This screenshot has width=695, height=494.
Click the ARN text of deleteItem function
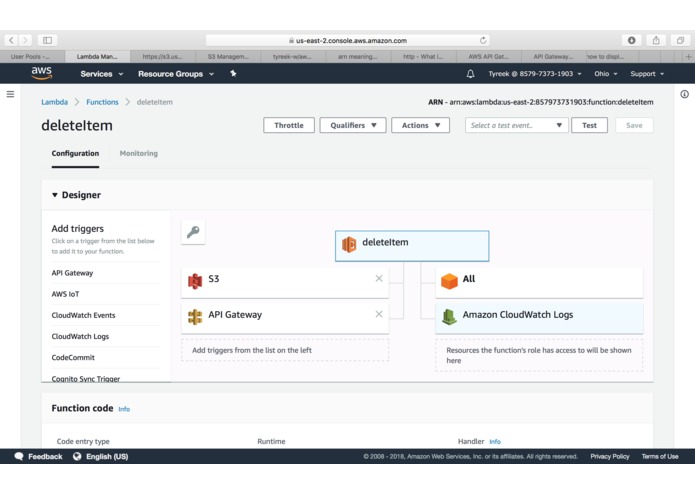tap(541, 102)
